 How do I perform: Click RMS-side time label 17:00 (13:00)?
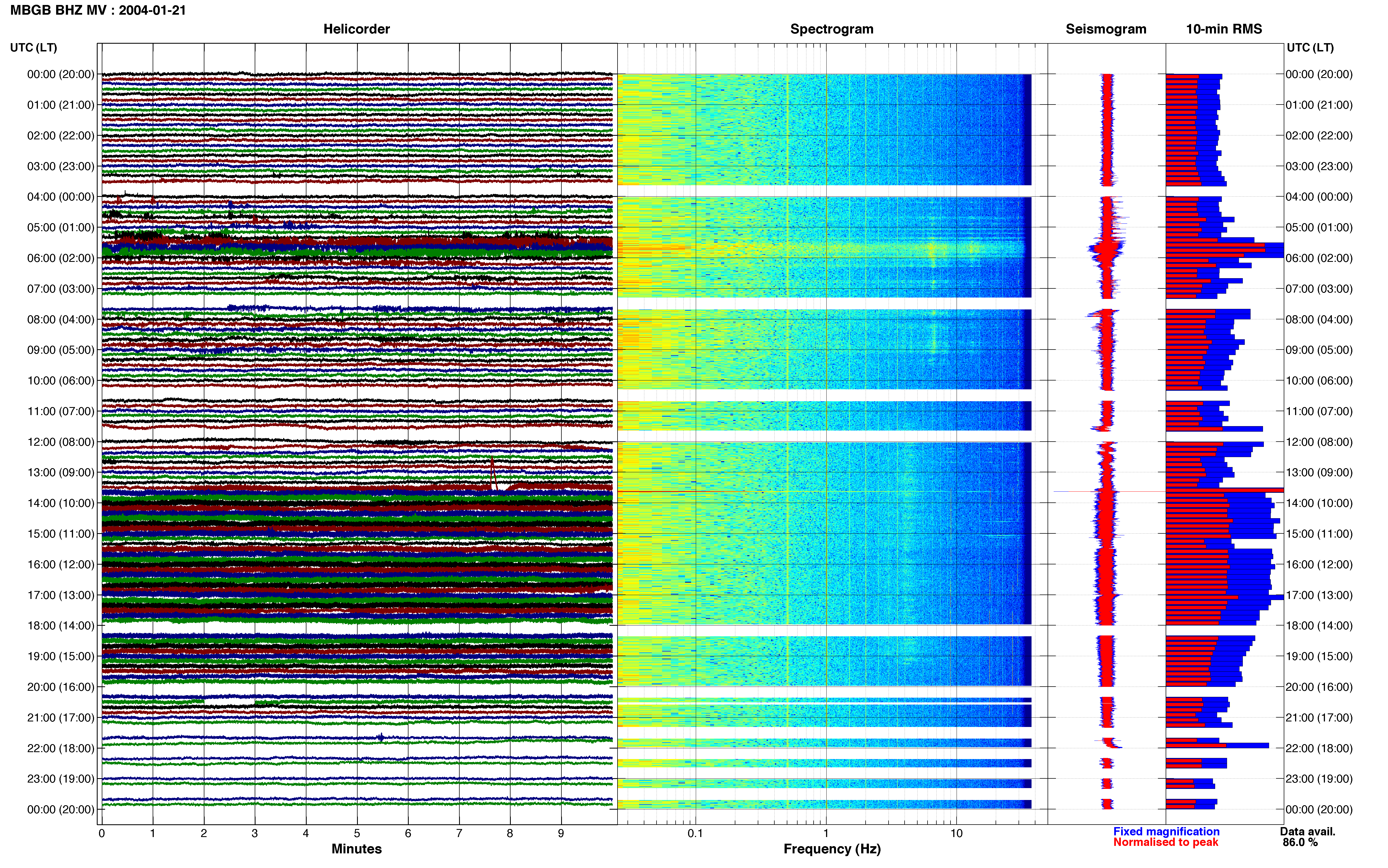[x=1319, y=595]
